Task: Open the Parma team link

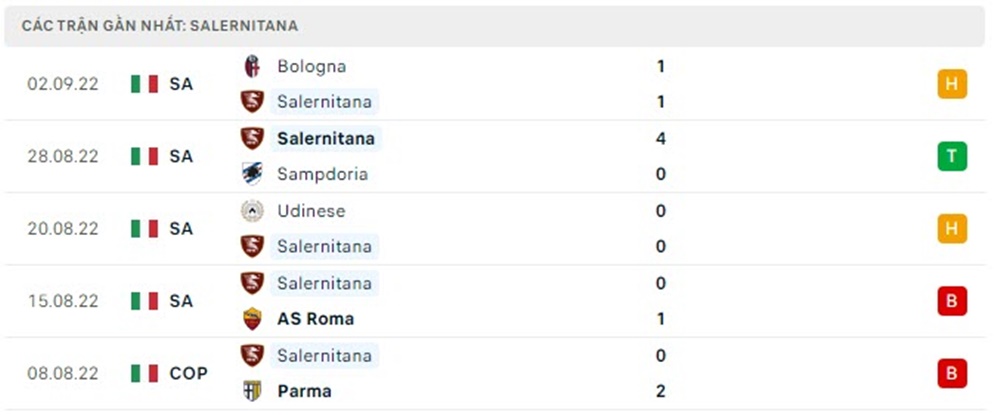Action: 304,391
